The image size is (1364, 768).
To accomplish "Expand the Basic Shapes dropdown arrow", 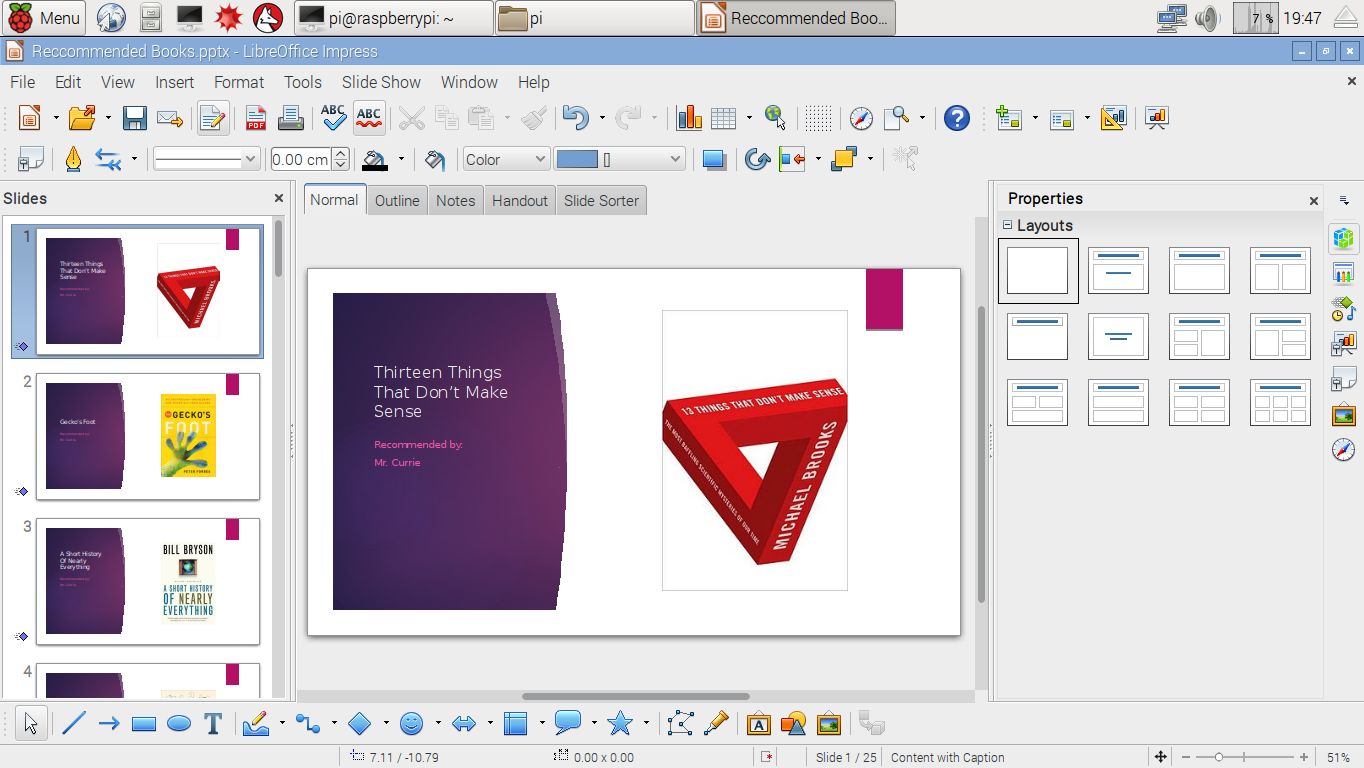I will (386, 724).
